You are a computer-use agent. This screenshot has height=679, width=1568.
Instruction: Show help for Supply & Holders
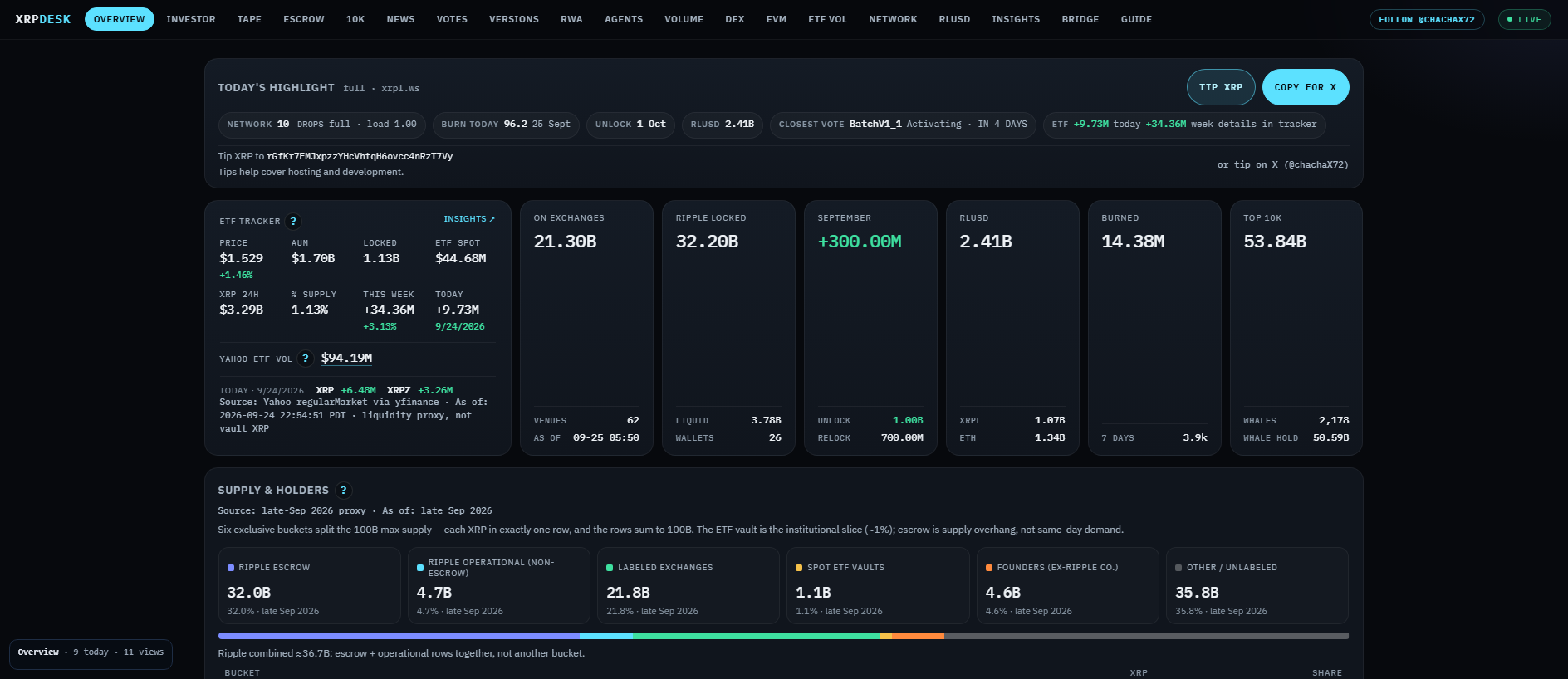pyautogui.click(x=344, y=491)
